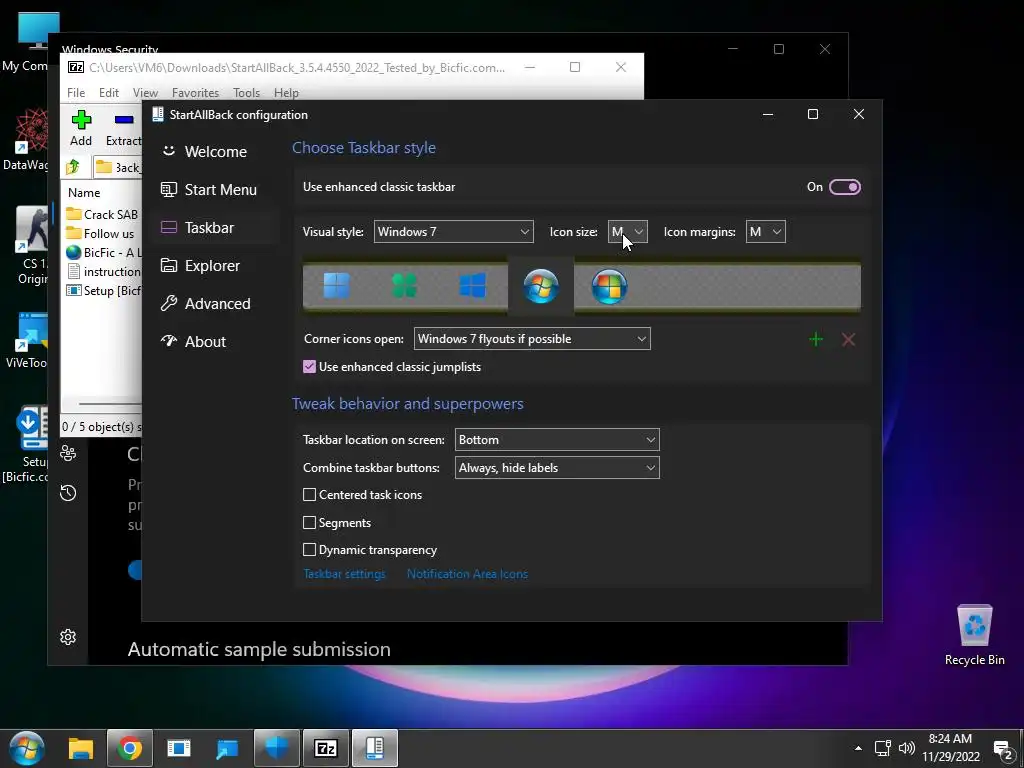Select the BicFic link file in 7-Zip
Image resolution: width=1024 pixels, height=768 pixels.
[x=103, y=253]
